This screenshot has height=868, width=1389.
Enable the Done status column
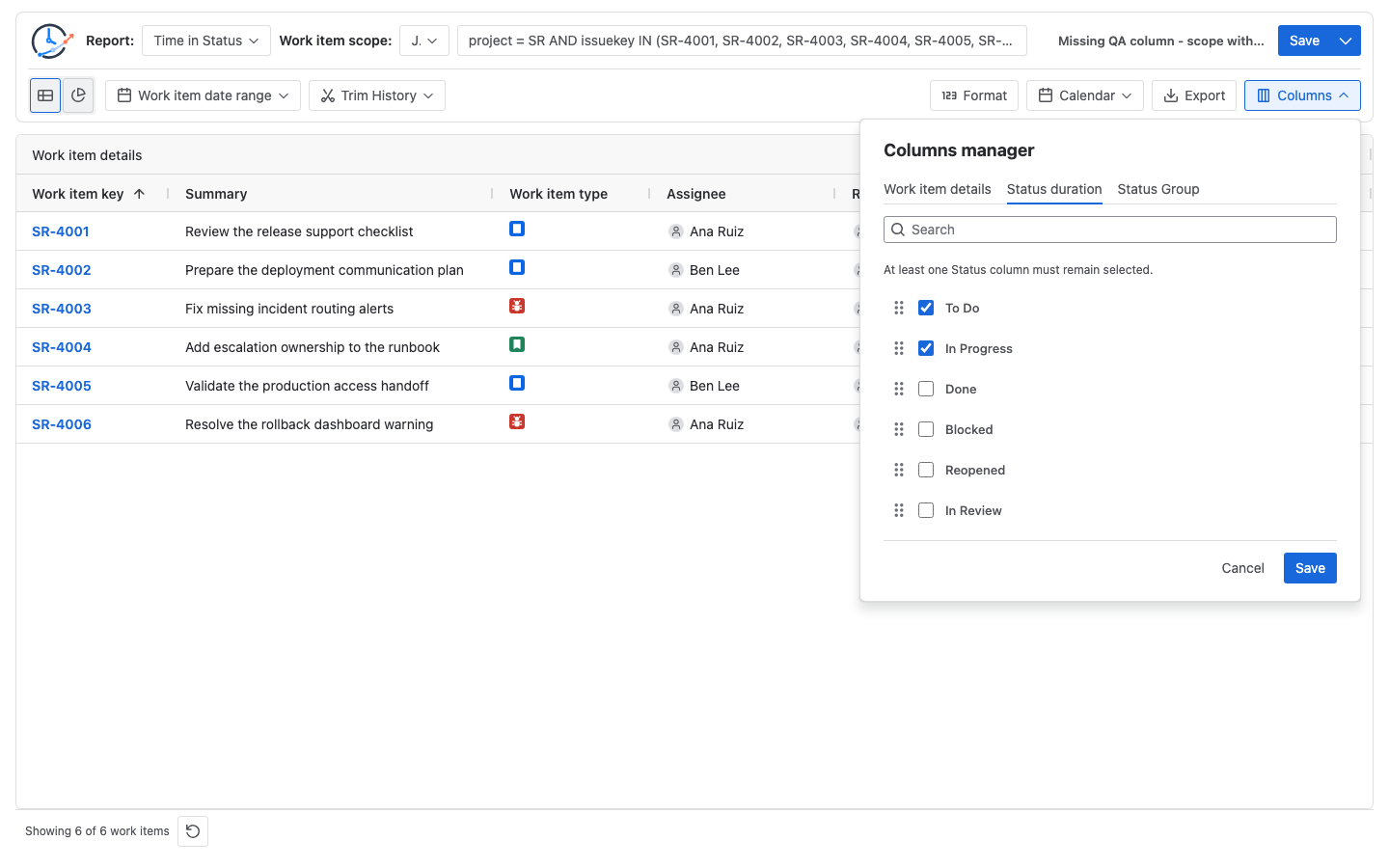click(926, 389)
